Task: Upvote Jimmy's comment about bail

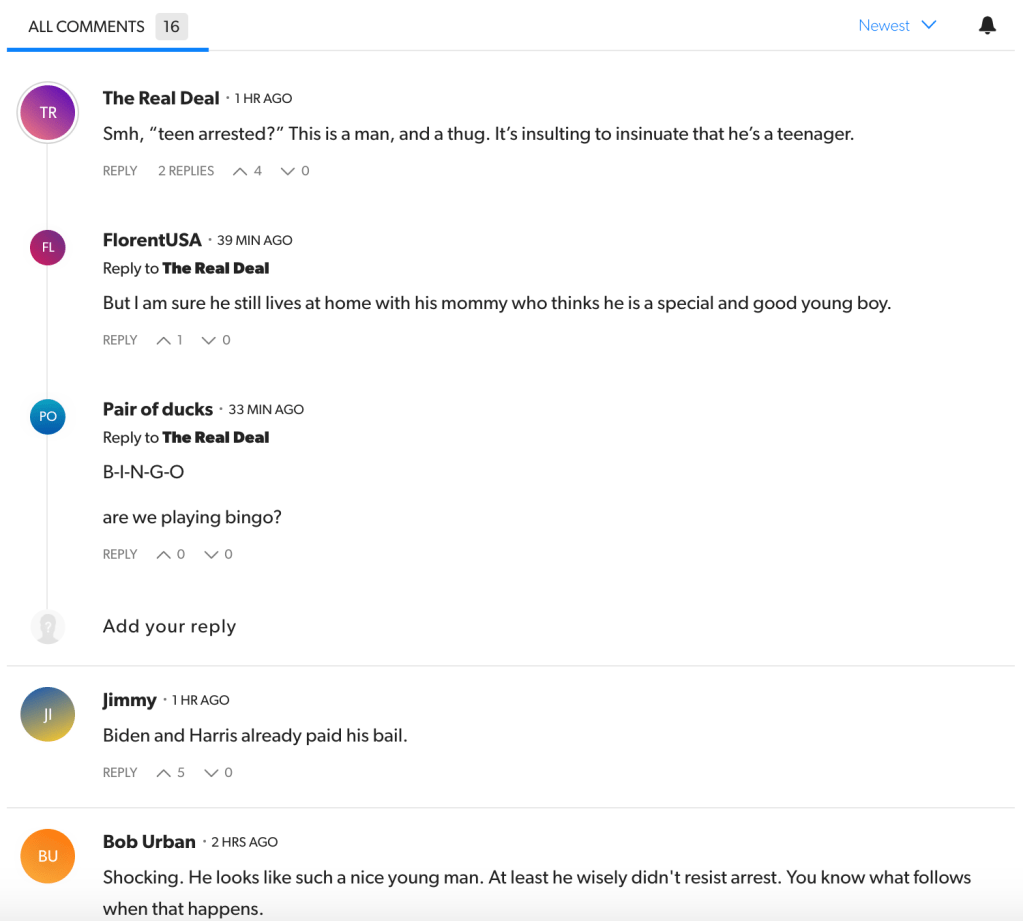Action: [164, 773]
